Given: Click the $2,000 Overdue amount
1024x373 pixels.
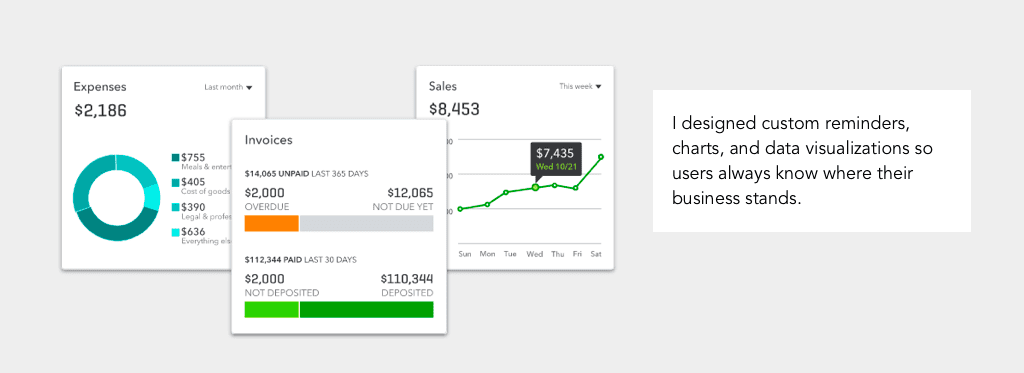Looking at the screenshot, I should coord(263,193).
